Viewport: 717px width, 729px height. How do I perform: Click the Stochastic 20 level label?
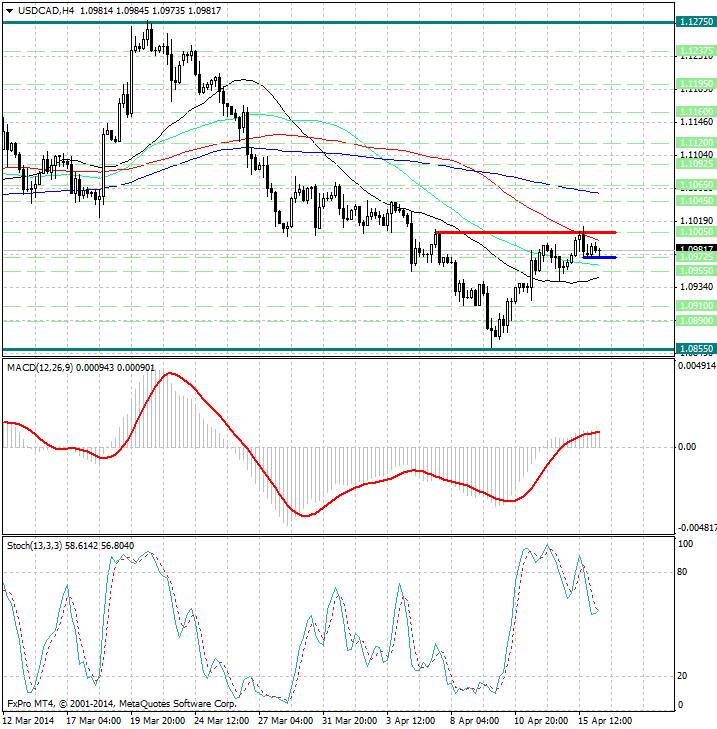tap(682, 676)
